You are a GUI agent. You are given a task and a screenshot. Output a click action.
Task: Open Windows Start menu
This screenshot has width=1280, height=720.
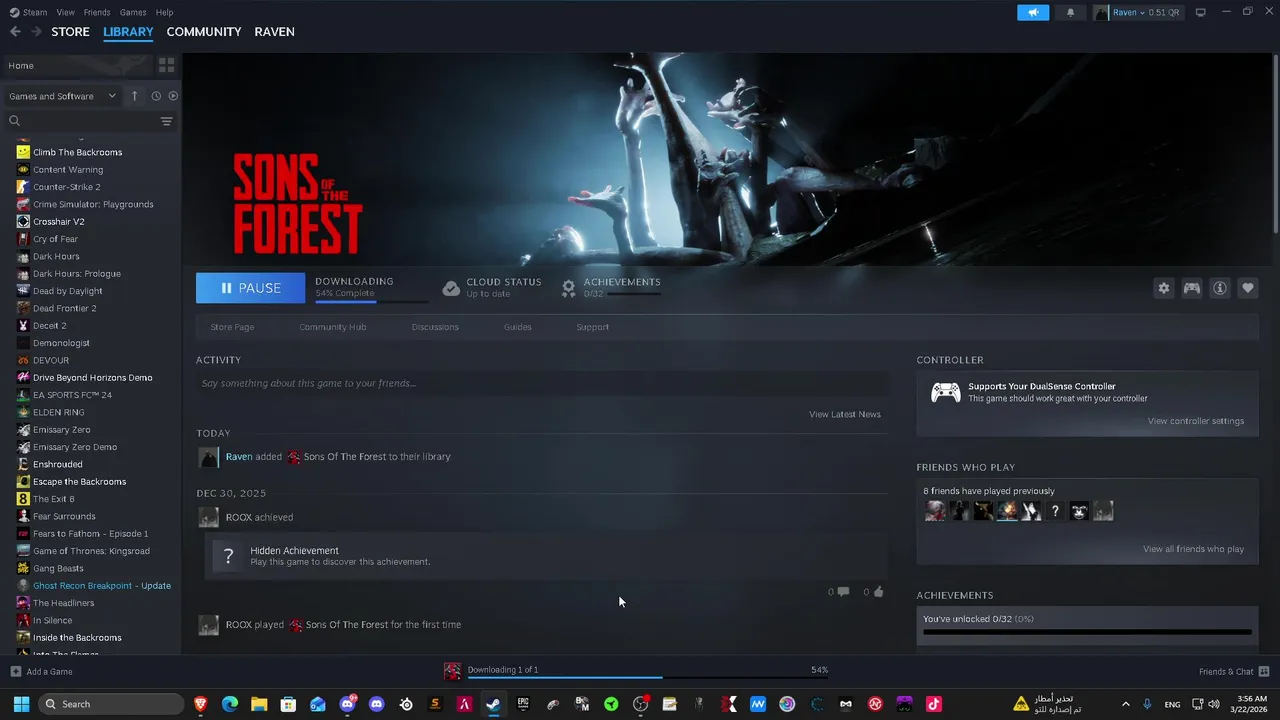coord(21,704)
